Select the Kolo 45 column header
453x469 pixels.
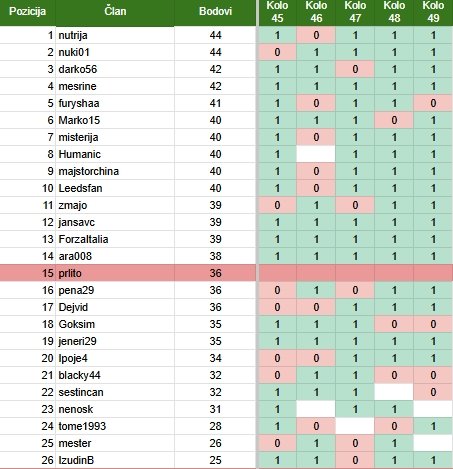pyautogui.click(x=277, y=12)
